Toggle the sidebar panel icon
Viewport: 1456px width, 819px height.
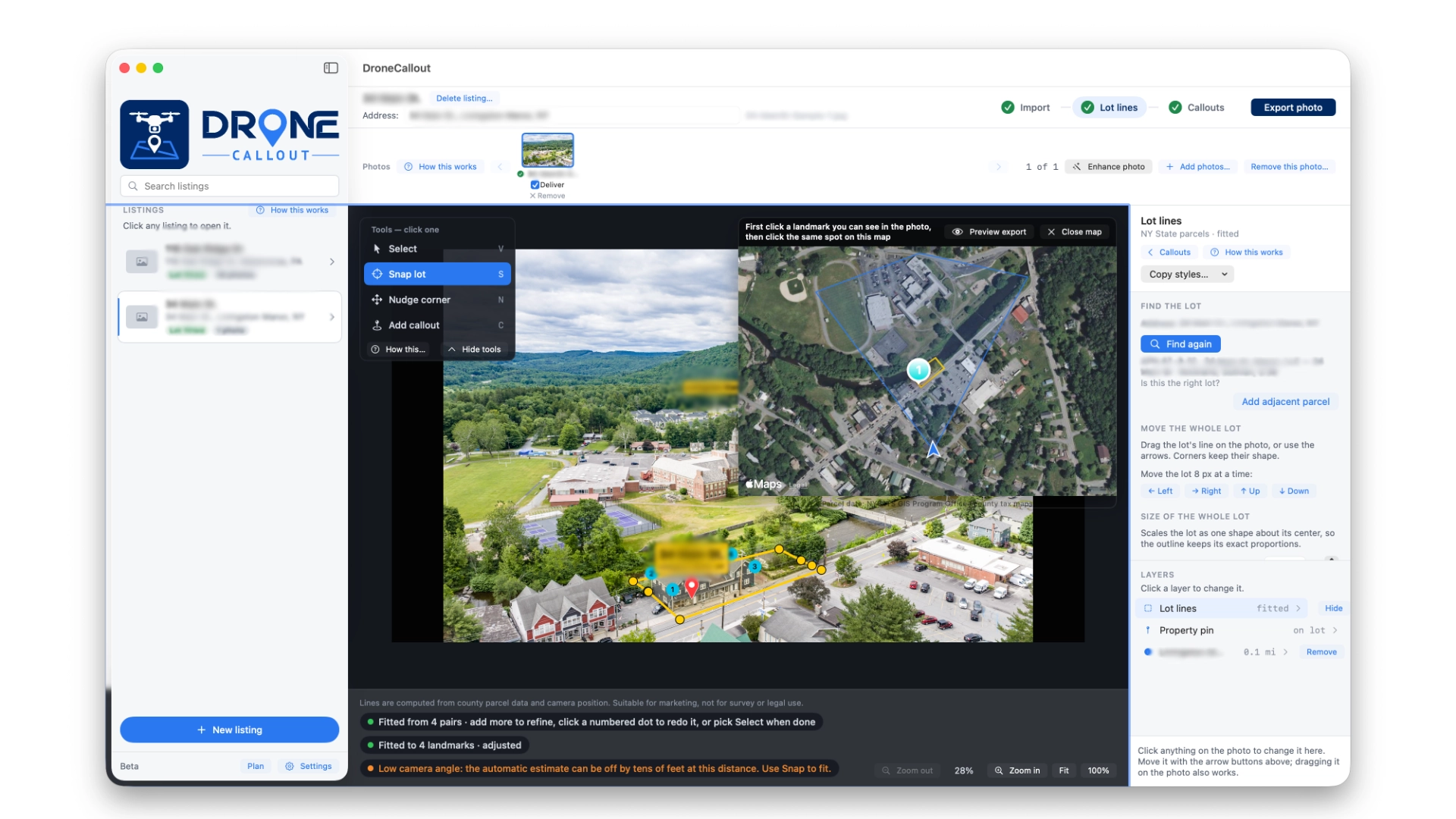coord(331,68)
